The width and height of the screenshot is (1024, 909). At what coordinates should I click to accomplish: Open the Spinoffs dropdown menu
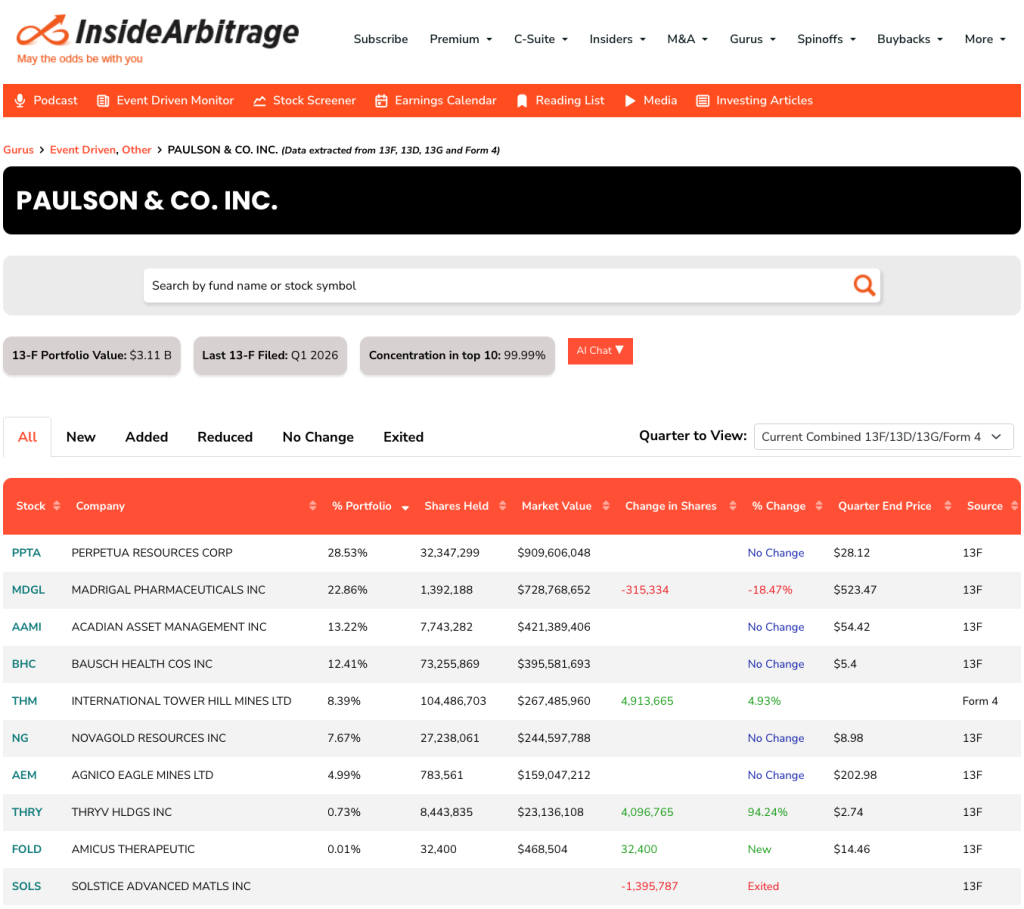point(826,39)
